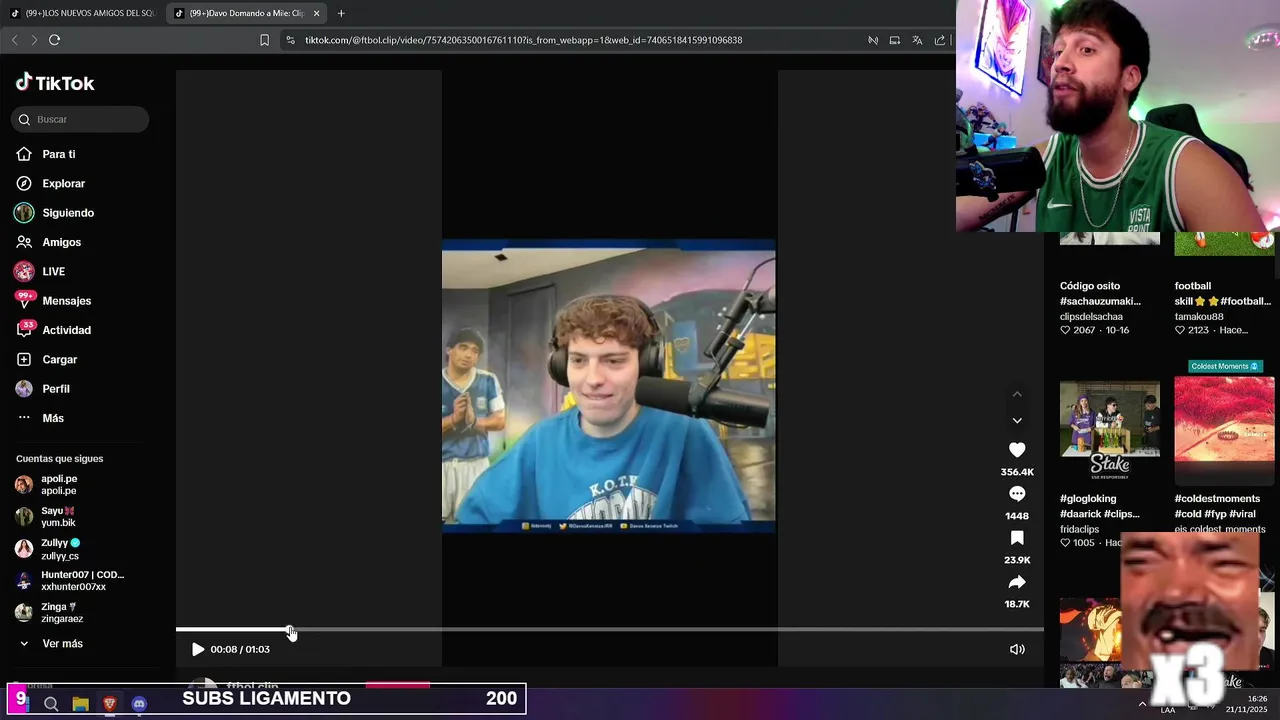Viewport: 1280px width, 720px height.
Task: Reload the page in the browser
Action: coord(54,40)
